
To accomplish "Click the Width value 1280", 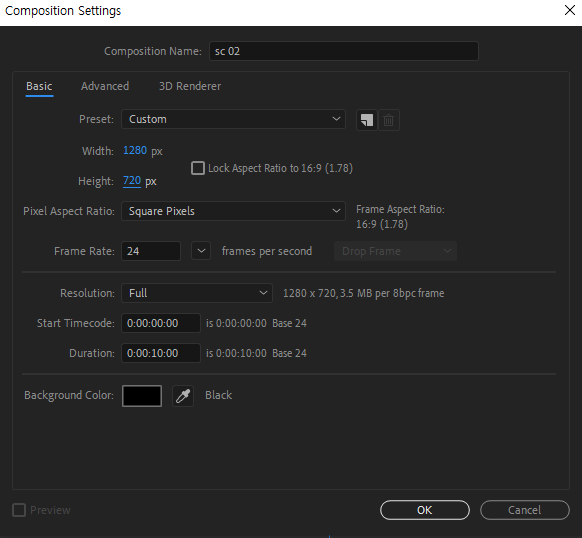I will 135,150.
